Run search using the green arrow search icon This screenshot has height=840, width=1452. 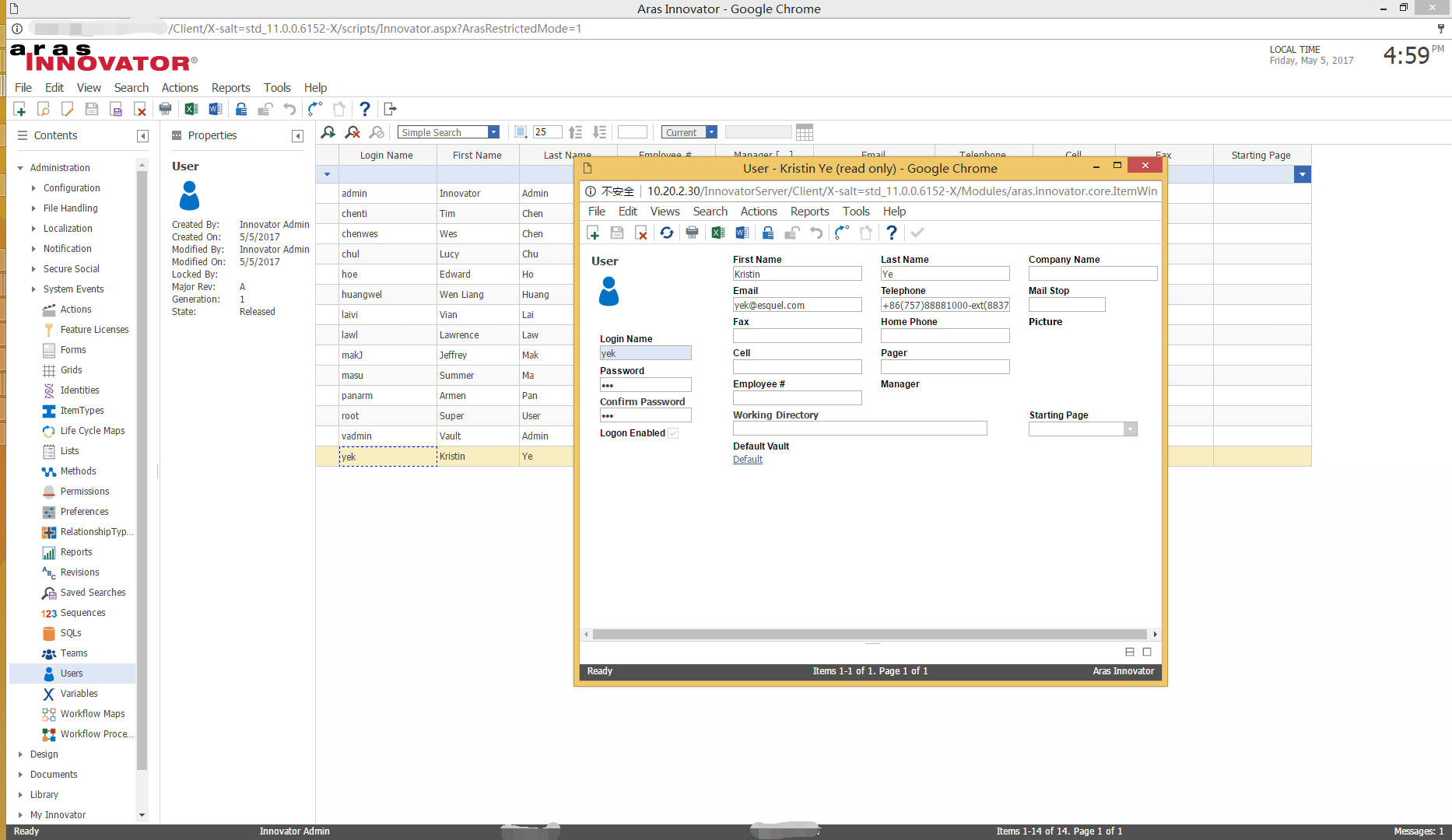pyautogui.click(x=328, y=132)
